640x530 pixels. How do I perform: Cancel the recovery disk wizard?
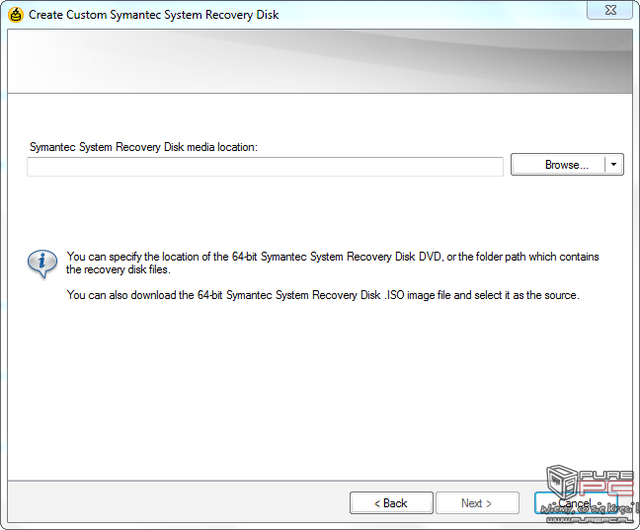576,503
